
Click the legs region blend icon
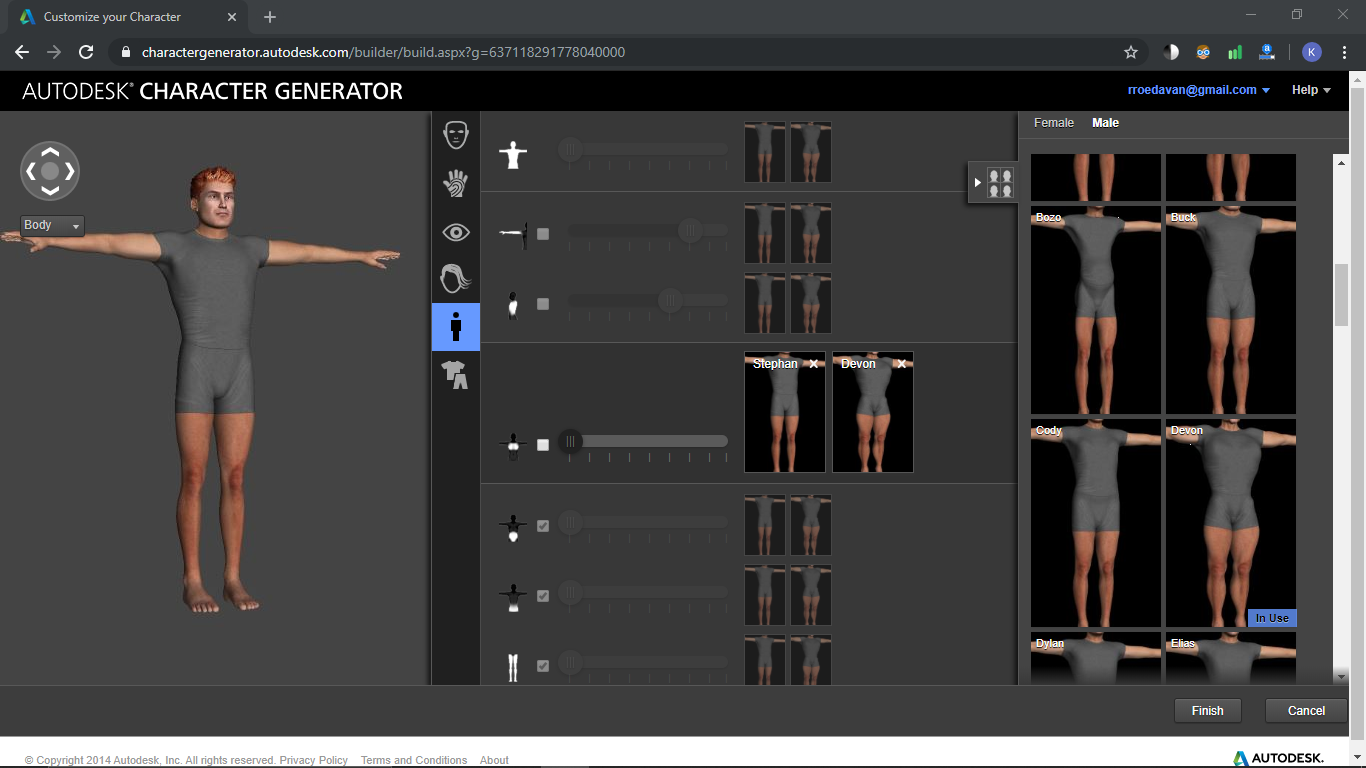click(513, 667)
